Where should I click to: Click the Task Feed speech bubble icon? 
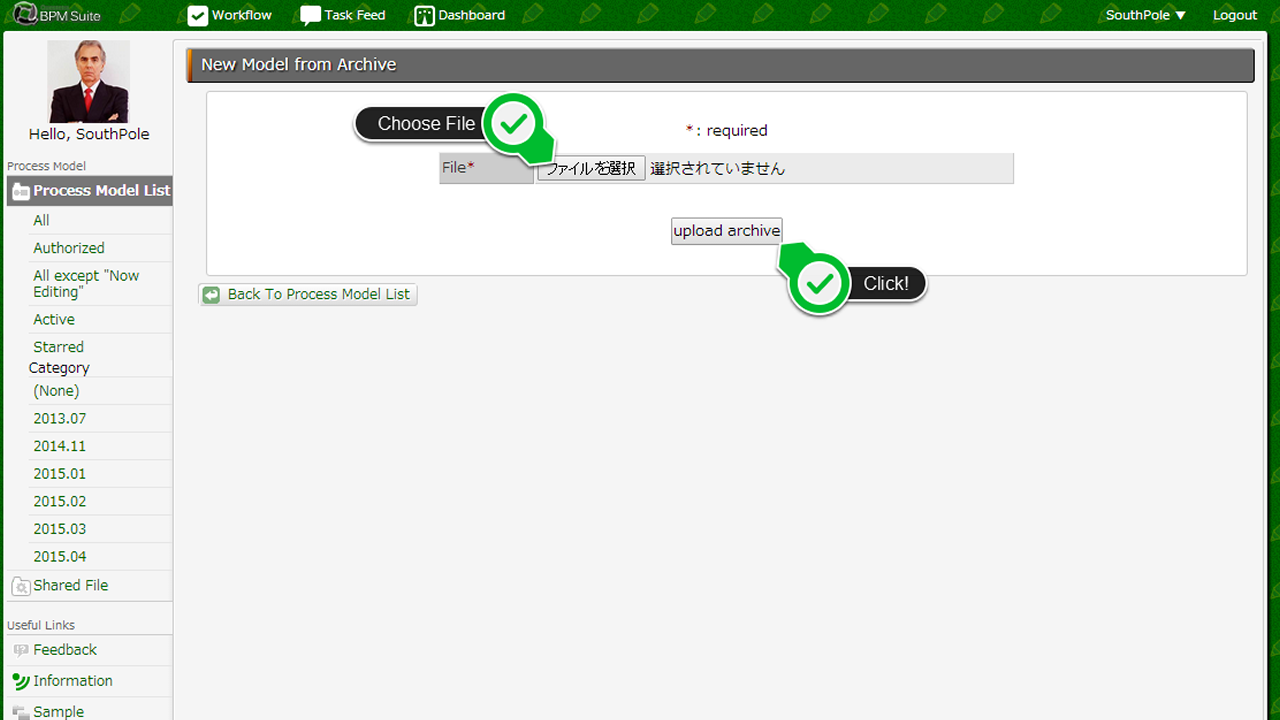[x=310, y=15]
